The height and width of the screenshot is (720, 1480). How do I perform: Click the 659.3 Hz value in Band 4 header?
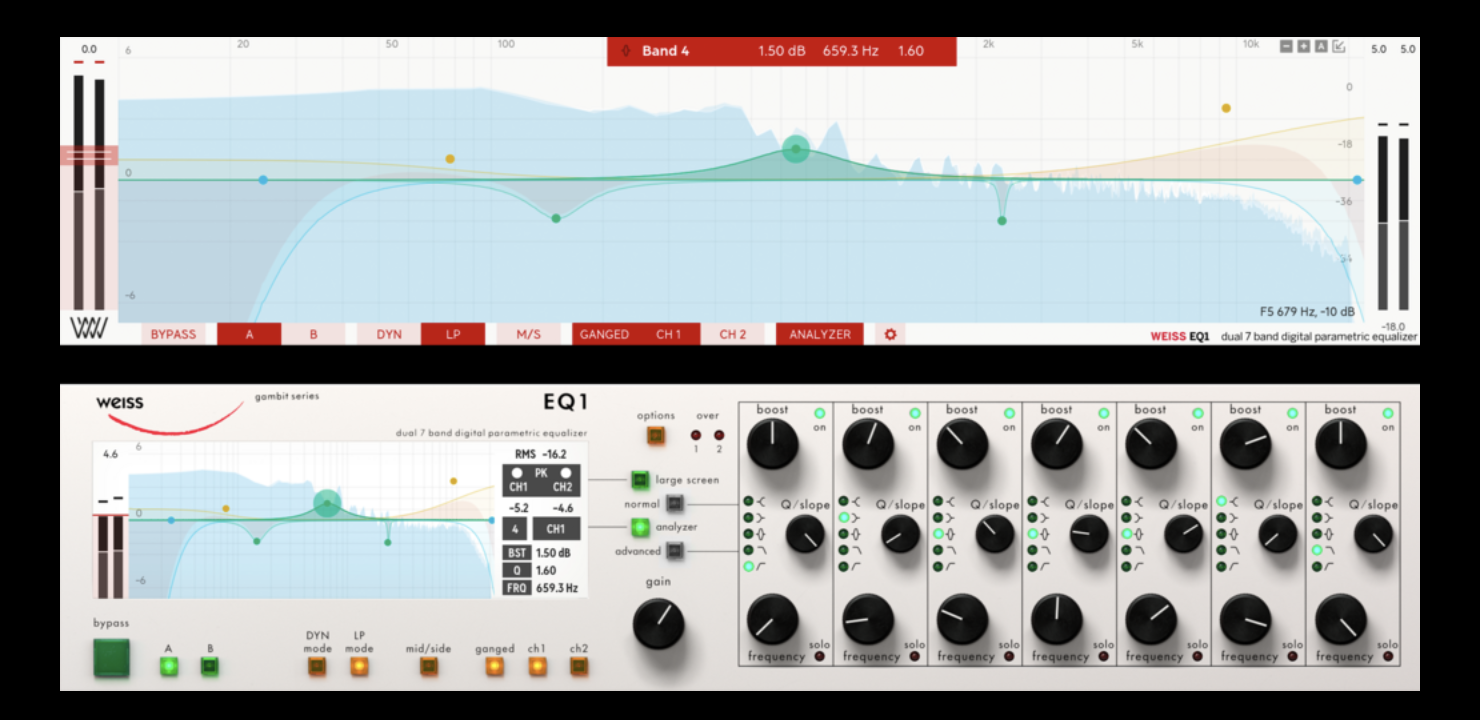850,51
